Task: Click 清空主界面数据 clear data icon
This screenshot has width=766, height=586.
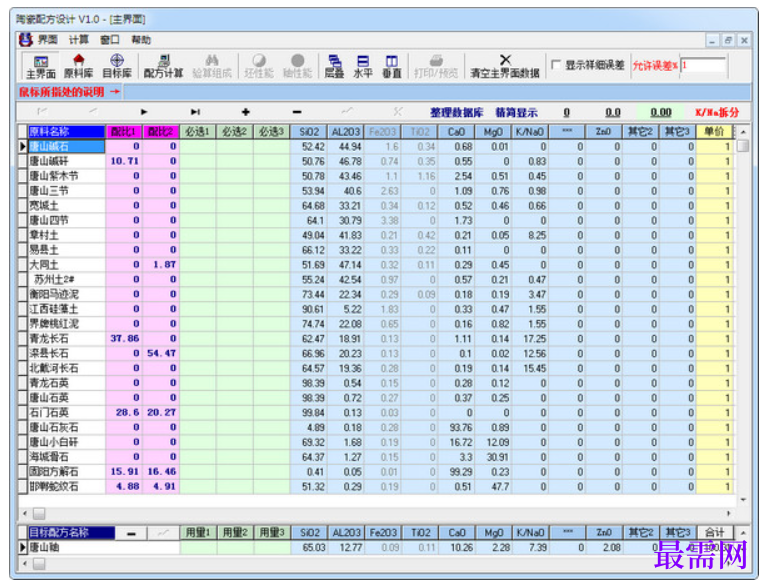Action: (x=505, y=66)
